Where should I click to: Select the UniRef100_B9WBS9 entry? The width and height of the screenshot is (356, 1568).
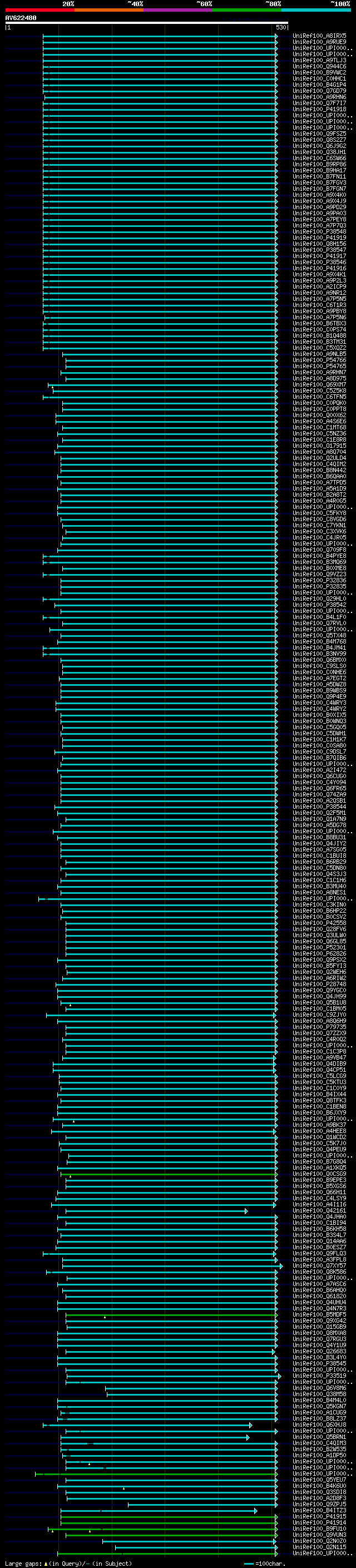click(x=319, y=690)
